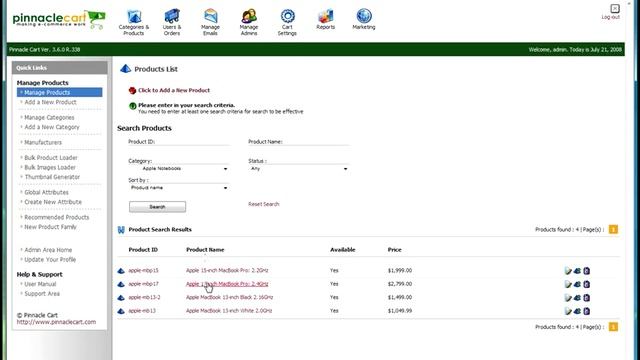Screen dimensions: 640x360
Task: Open Manage Emails section
Action: pos(210,23)
